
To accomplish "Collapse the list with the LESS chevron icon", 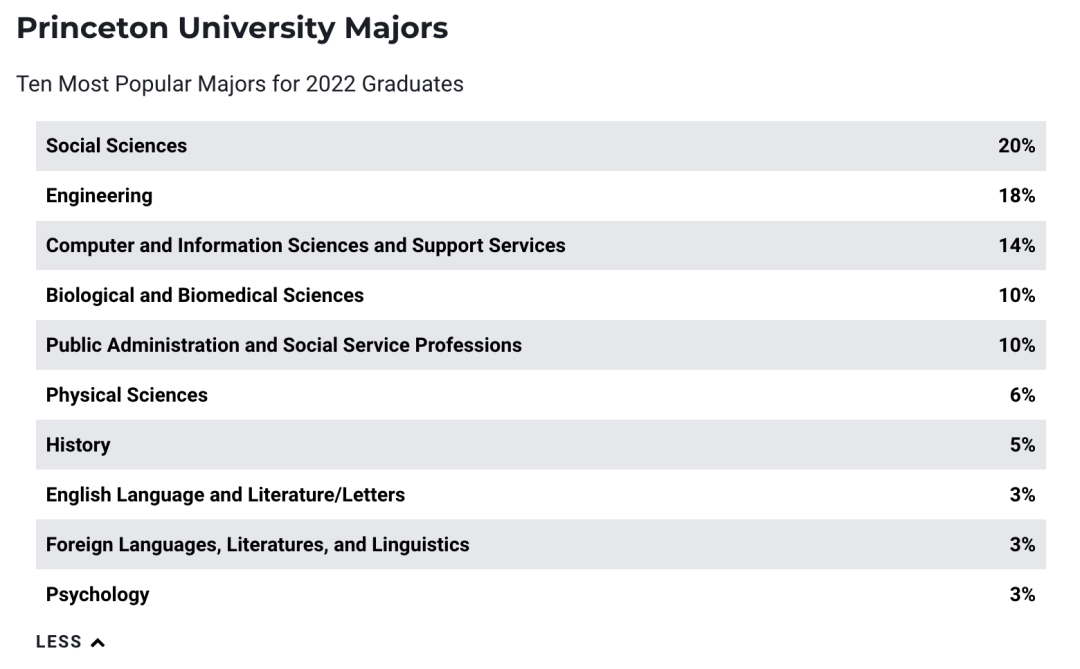I will pyautogui.click(x=98, y=643).
